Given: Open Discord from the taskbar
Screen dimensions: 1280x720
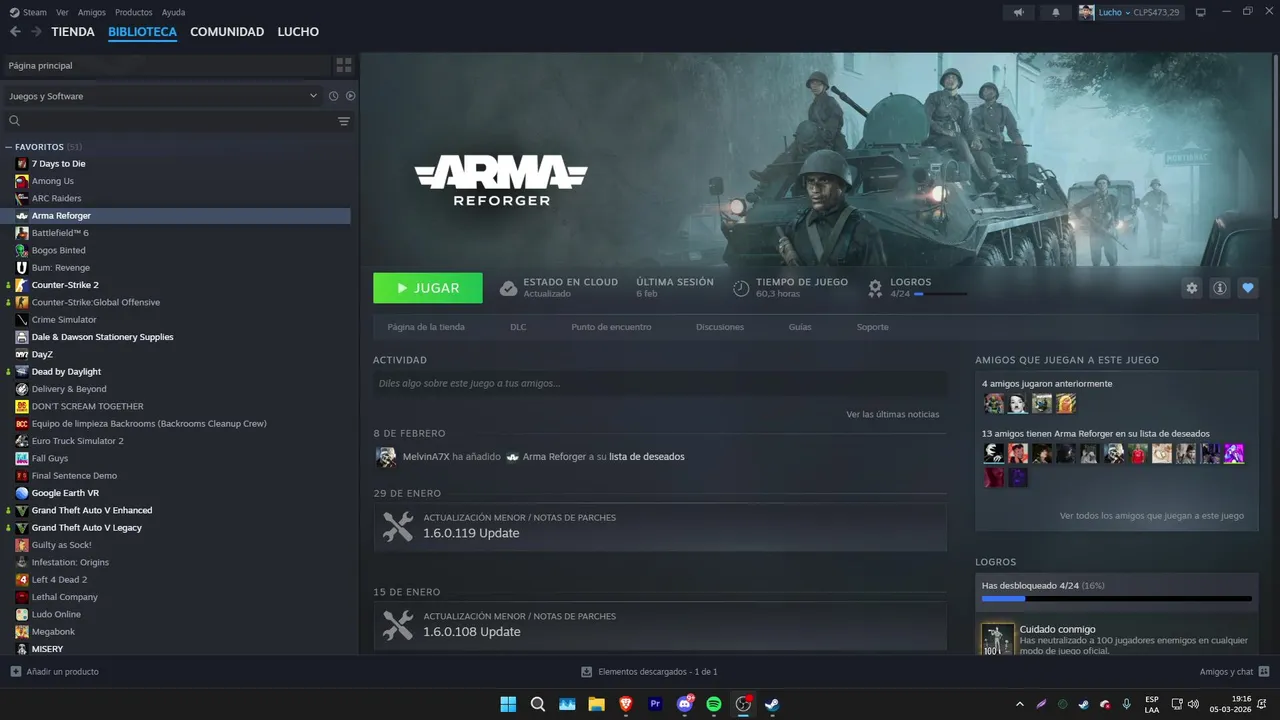Looking at the screenshot, I should tap(685, 704).
